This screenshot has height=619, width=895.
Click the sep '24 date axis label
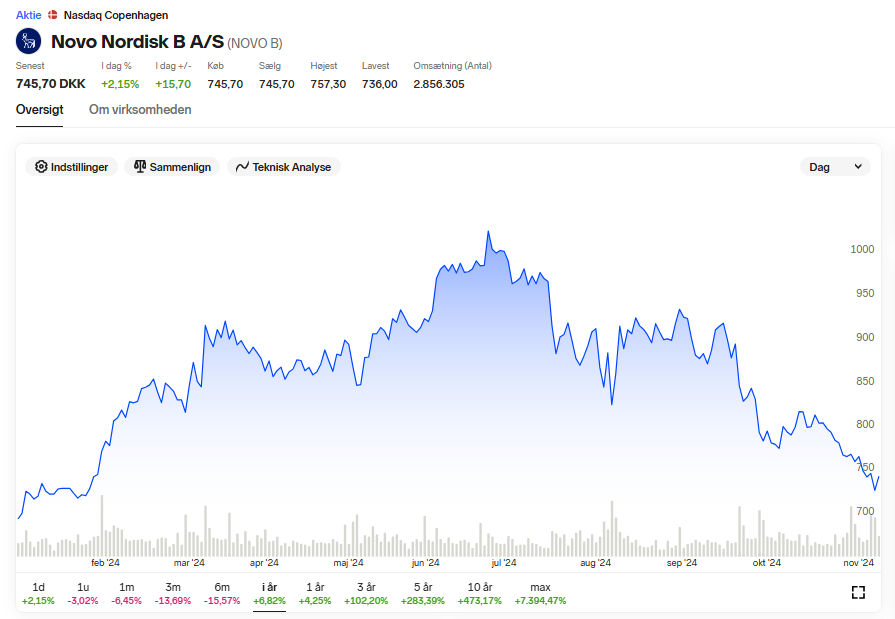click(x=682, y=563)
